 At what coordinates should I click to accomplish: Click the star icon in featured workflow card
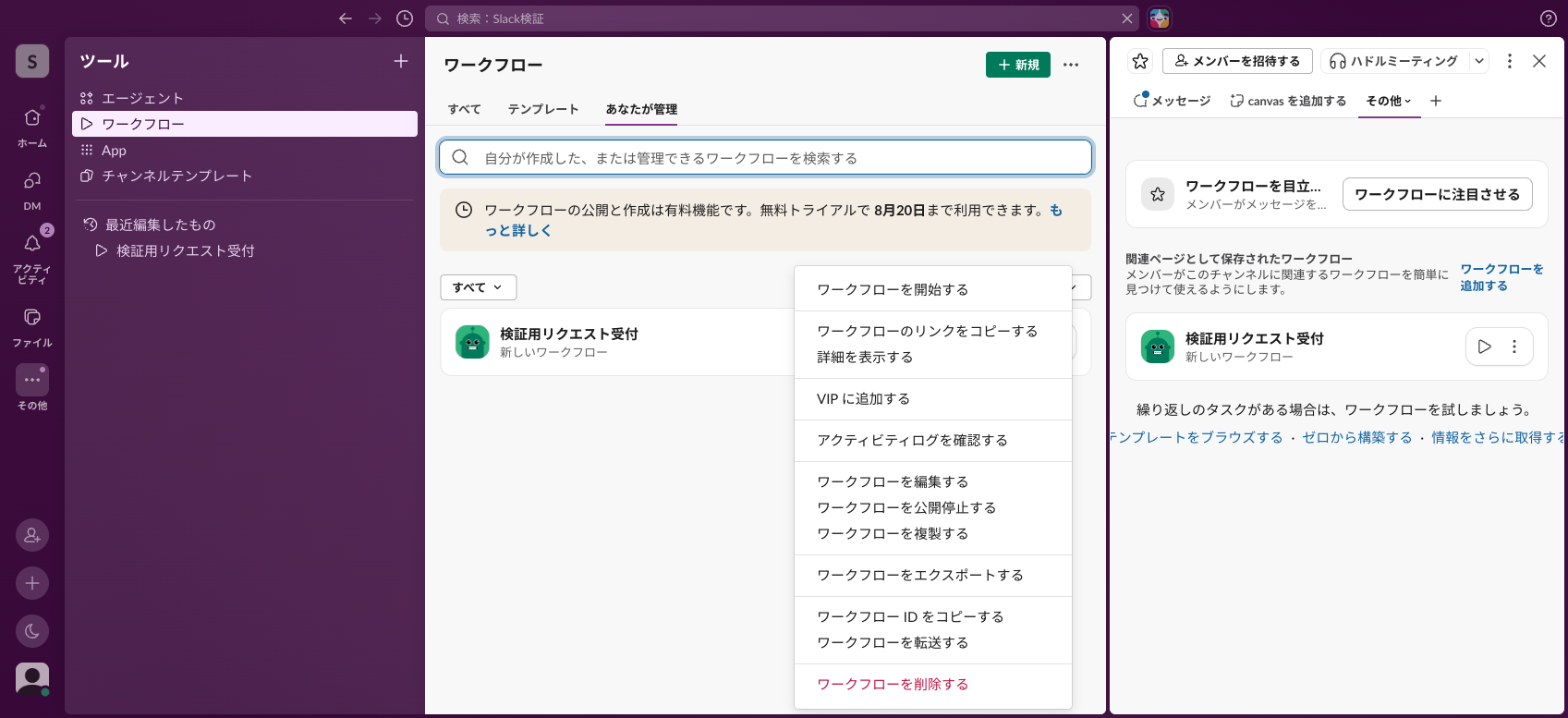[x=1158, y=194]
